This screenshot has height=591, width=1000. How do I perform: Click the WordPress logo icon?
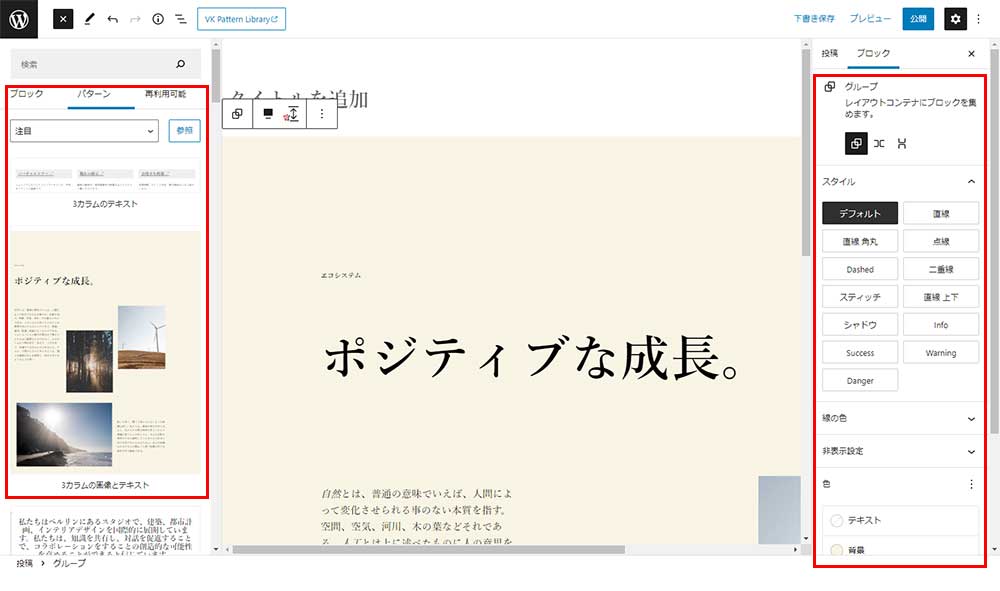point(19,19)
